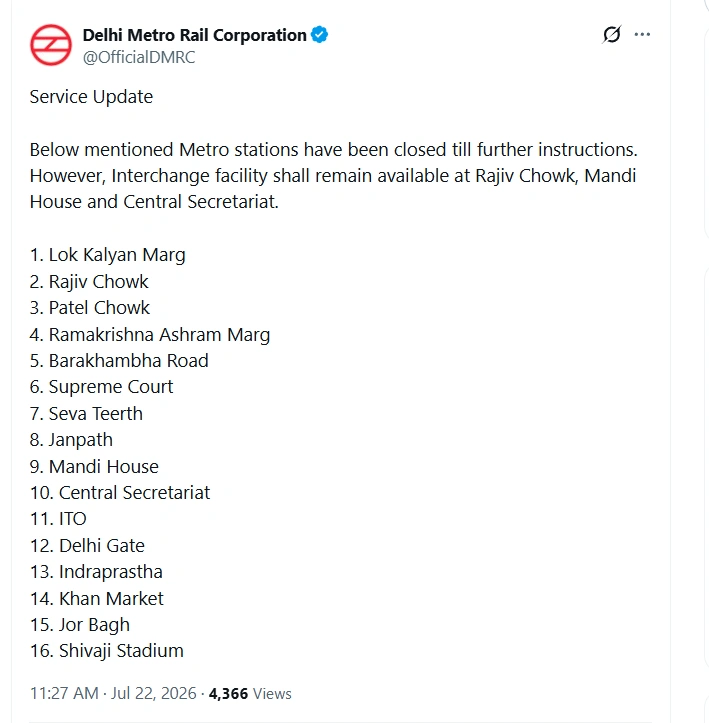The width and height of the screenshot is (709, 723).
Task: Open the Delhi Metro red logo avatar
Action: pyautogui.click(x=51, y=45)
